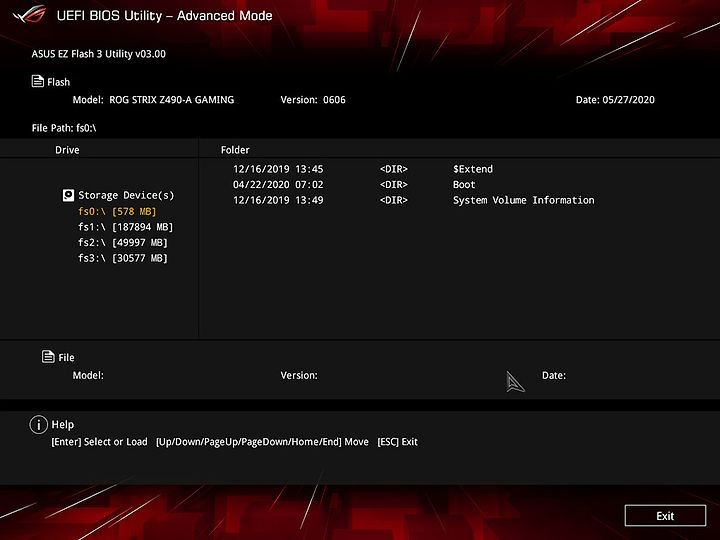720x540 pixels.
Task: Click the [ESC] Exit help hint
Action: point(398,442)
